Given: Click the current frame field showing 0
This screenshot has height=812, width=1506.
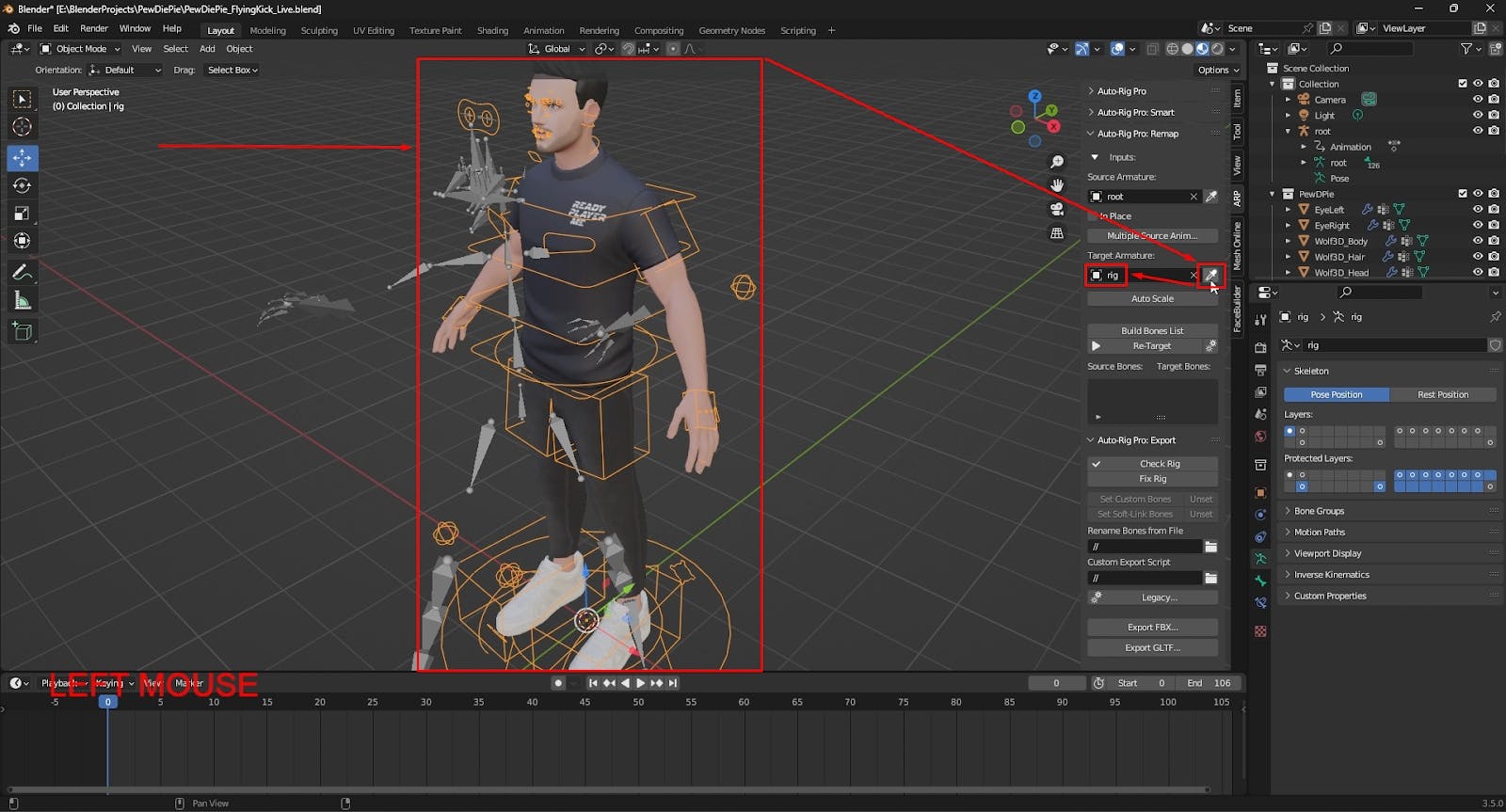Looking at the screenshot, I should (x=1056, y=683).
